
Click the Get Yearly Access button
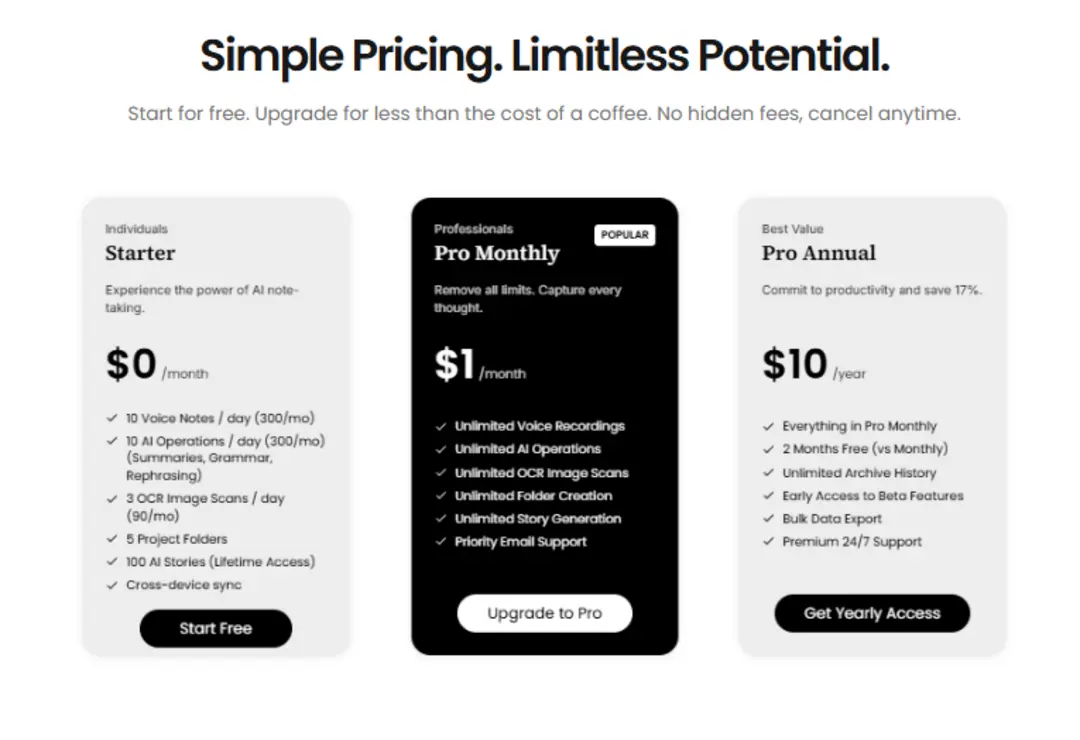click(872, 613)
